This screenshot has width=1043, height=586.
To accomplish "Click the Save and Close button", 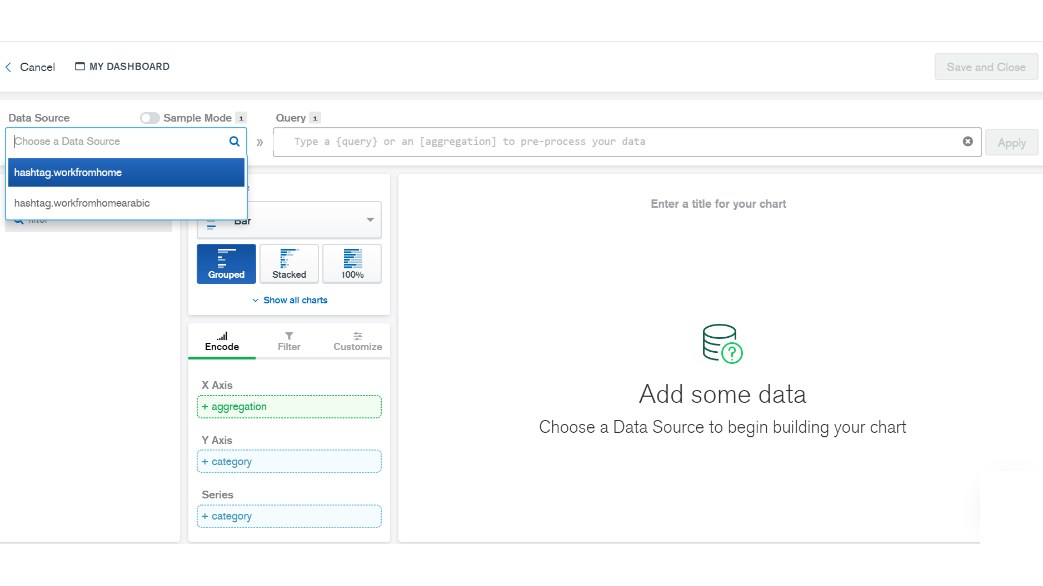I will coord(986,67).
